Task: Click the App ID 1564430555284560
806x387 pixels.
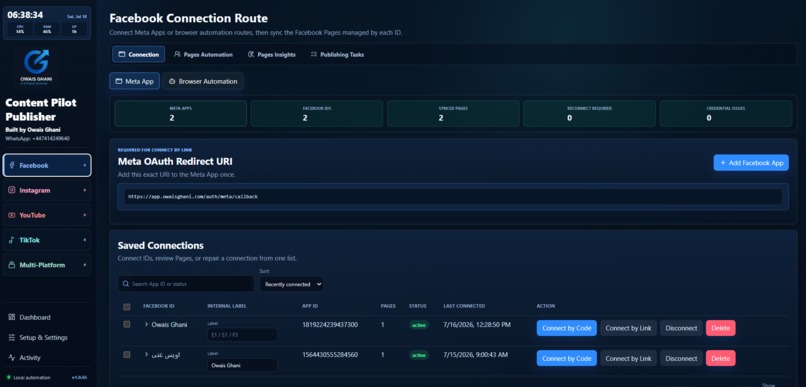Action: pyautogui.click(x=330, y=355)
